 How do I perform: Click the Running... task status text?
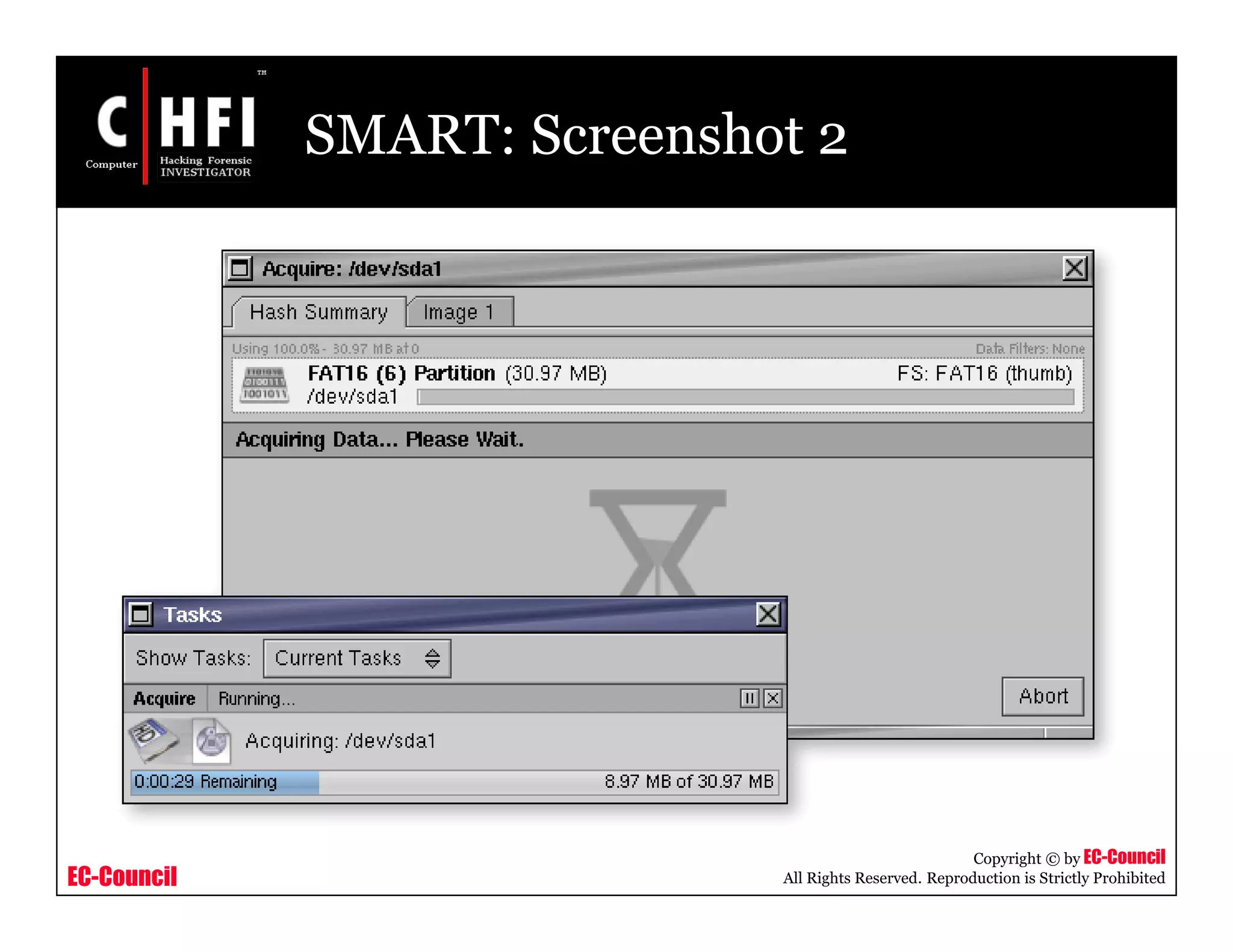point(256,699)
